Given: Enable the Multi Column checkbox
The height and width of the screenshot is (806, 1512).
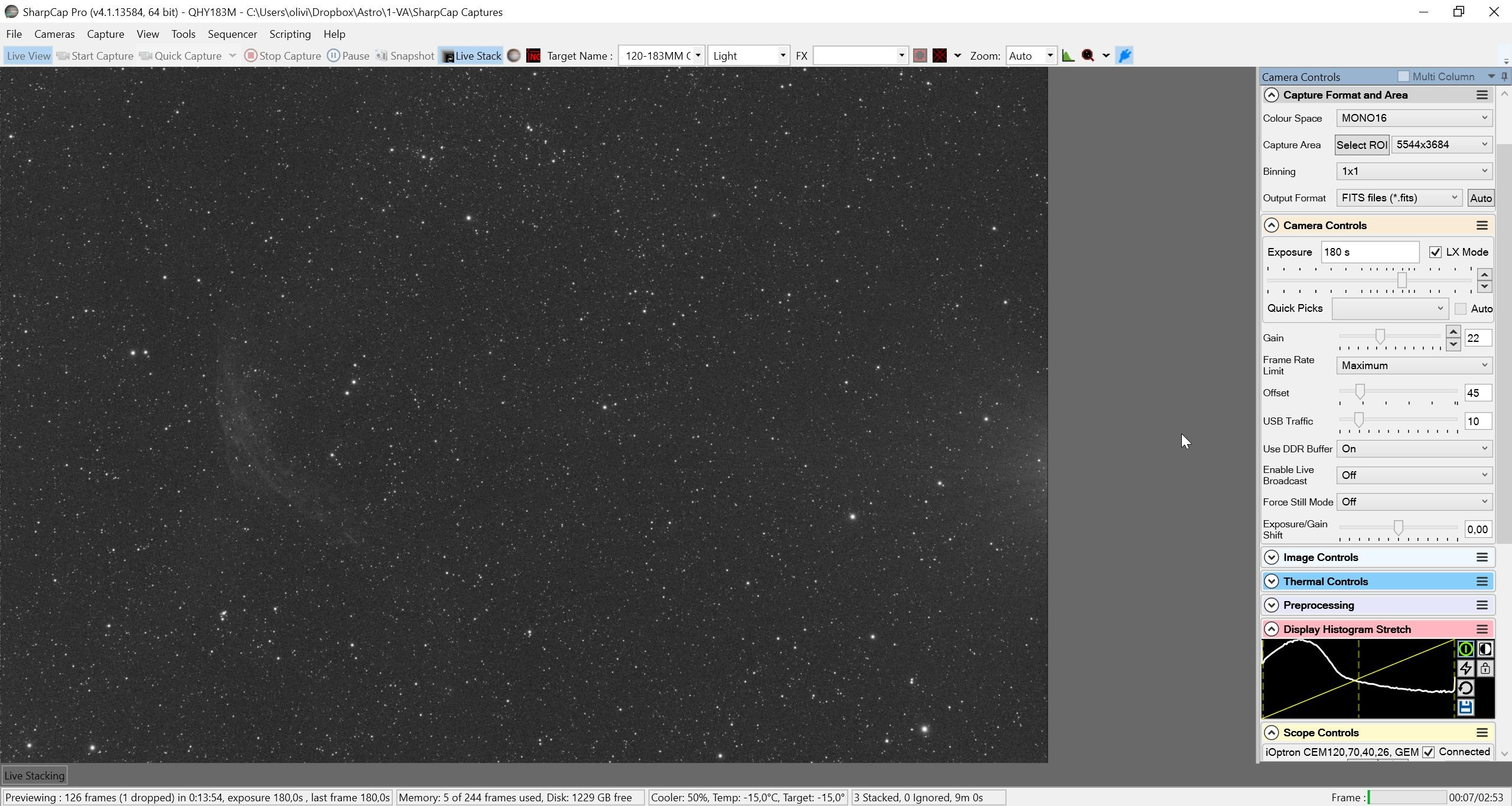Looking at the screenshot, I should pos(1403,76).
